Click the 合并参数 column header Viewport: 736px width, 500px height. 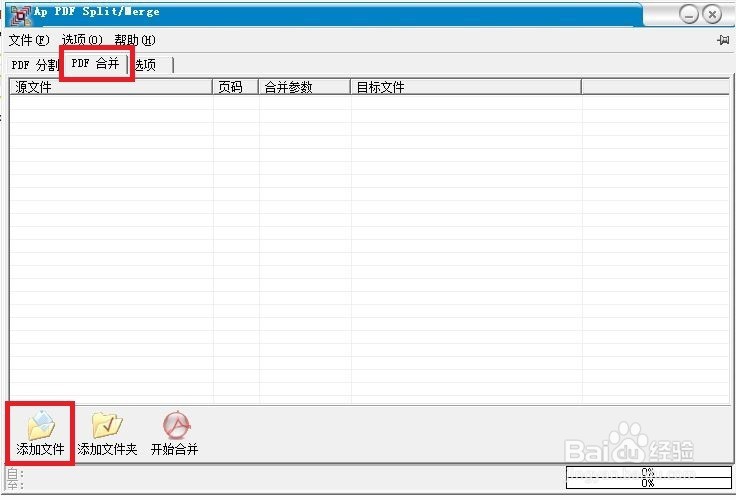click(305, 87)
